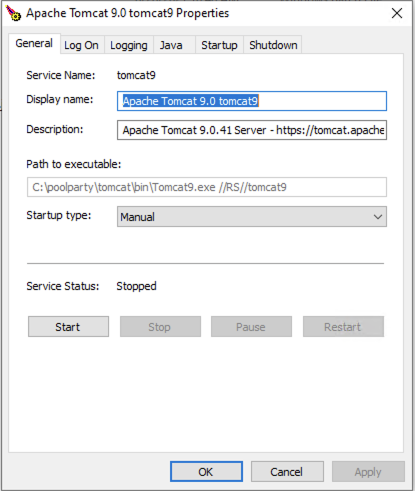The height and width of the screenshot is (491, 415).
Task: Expand the Startup type dropdown arrow
Action: point(378,217)
